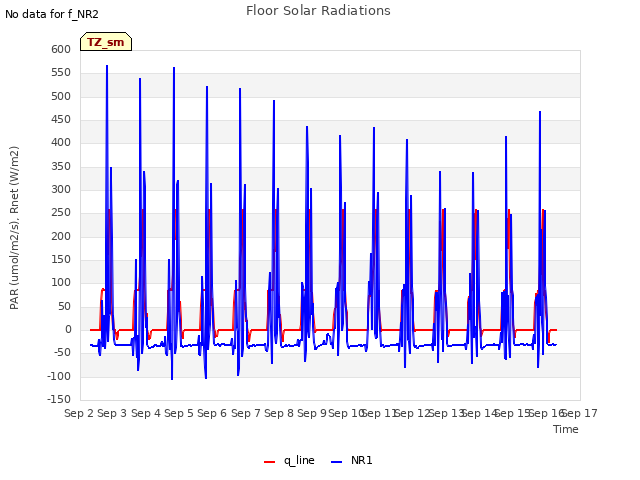Image resolution: width=640 pixels, height=480 pixels.
Task: Click the 200 y-axis tick label
Action: [61, 236]
